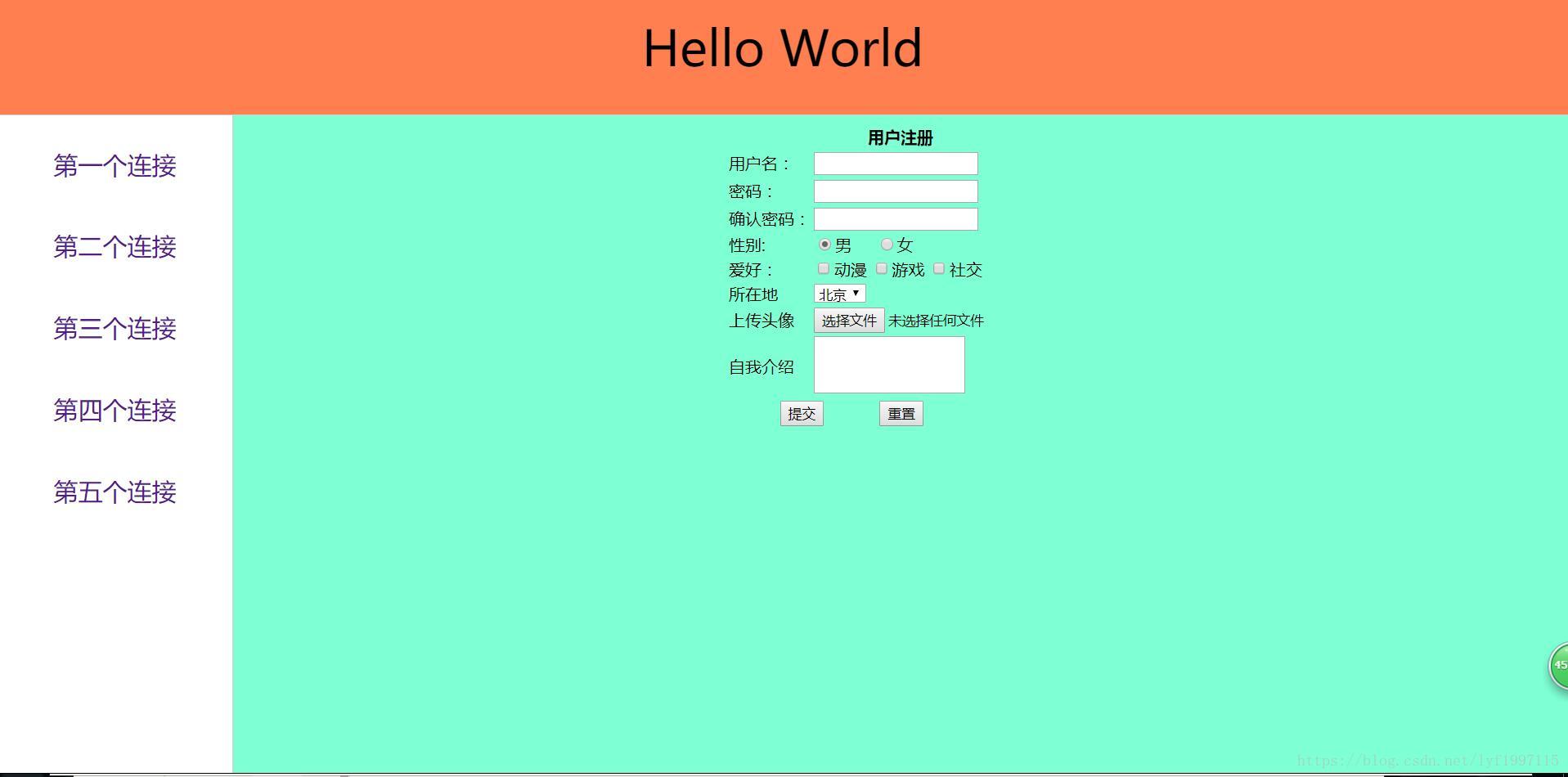Focus the 用户名 text field
1568x777 pixels.
(x=896, y=164)
